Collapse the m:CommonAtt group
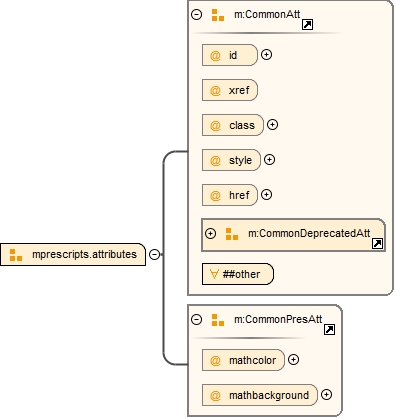The width and height of the screenshot is (395, 418). (x=197, y=15)
